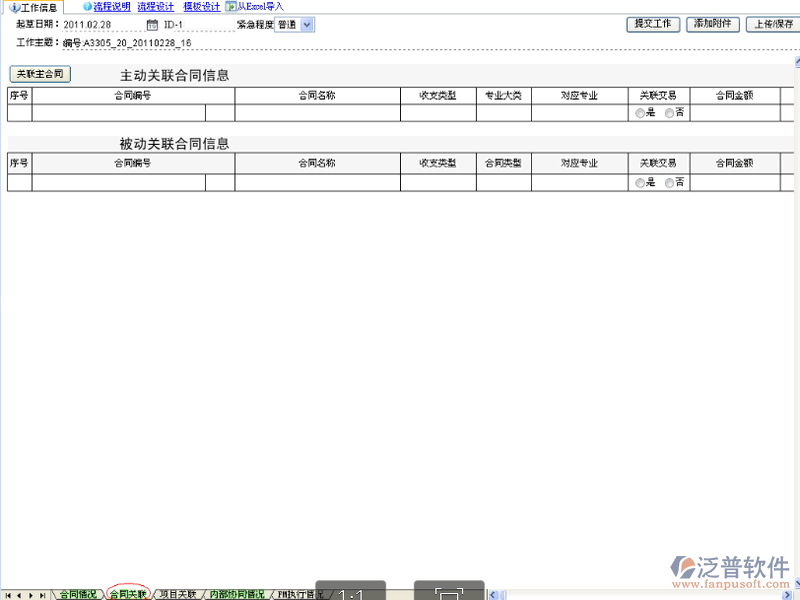
Task: Click the 提交工作 button
Action: tap(653, 24)
